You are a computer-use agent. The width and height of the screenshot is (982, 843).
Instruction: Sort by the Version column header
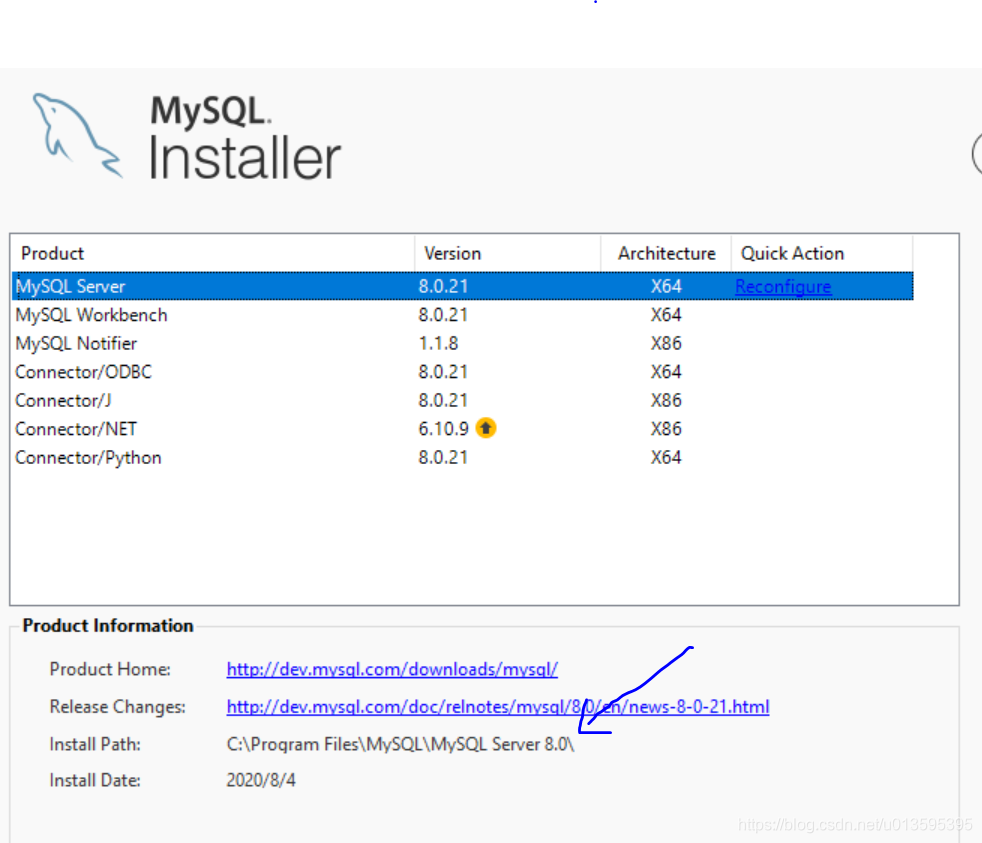(452, 253)
